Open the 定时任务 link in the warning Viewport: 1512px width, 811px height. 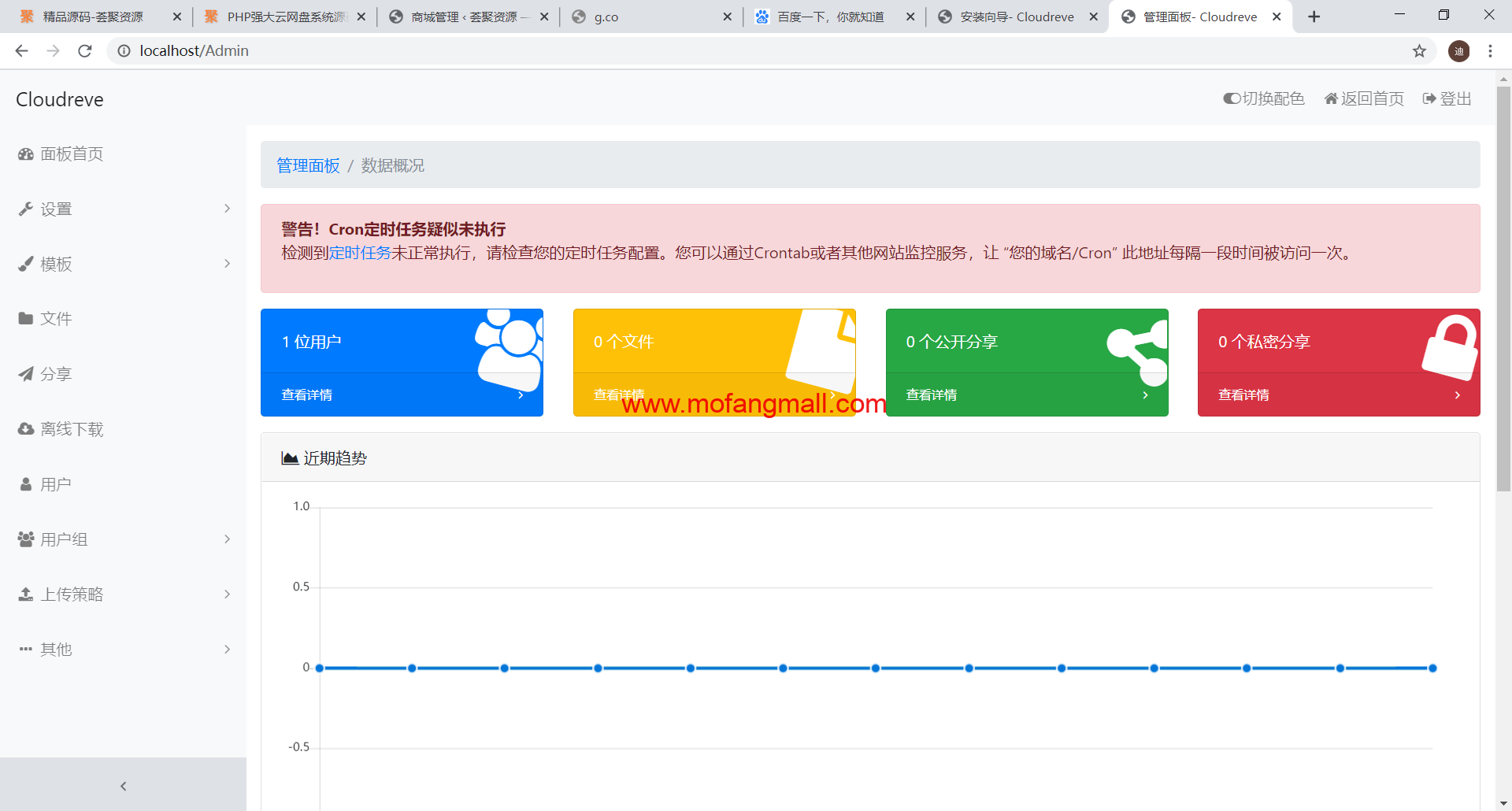(360, 253)
